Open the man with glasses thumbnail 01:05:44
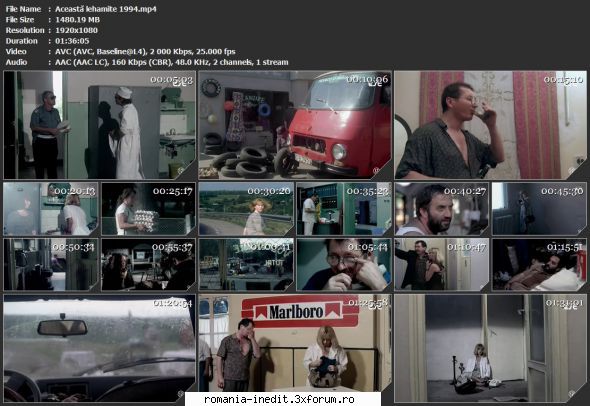The height and width of the screenshot is (406, 590). pyautogui.click(x=344, y=265)
